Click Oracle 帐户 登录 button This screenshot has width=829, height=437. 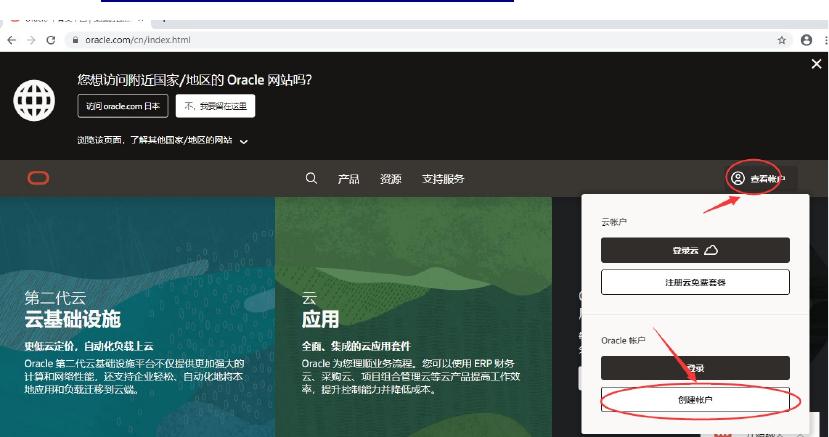[x=695, y=368]
